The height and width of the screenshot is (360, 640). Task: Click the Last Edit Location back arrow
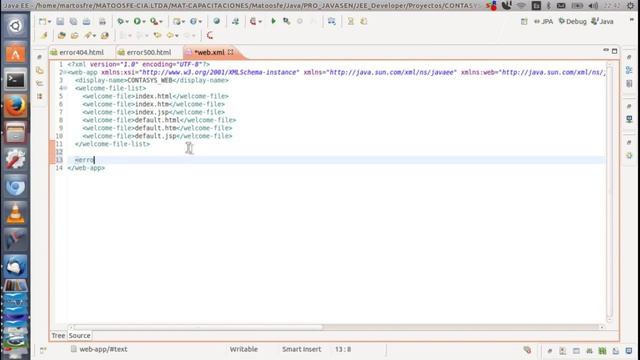[x=157, y=36]
